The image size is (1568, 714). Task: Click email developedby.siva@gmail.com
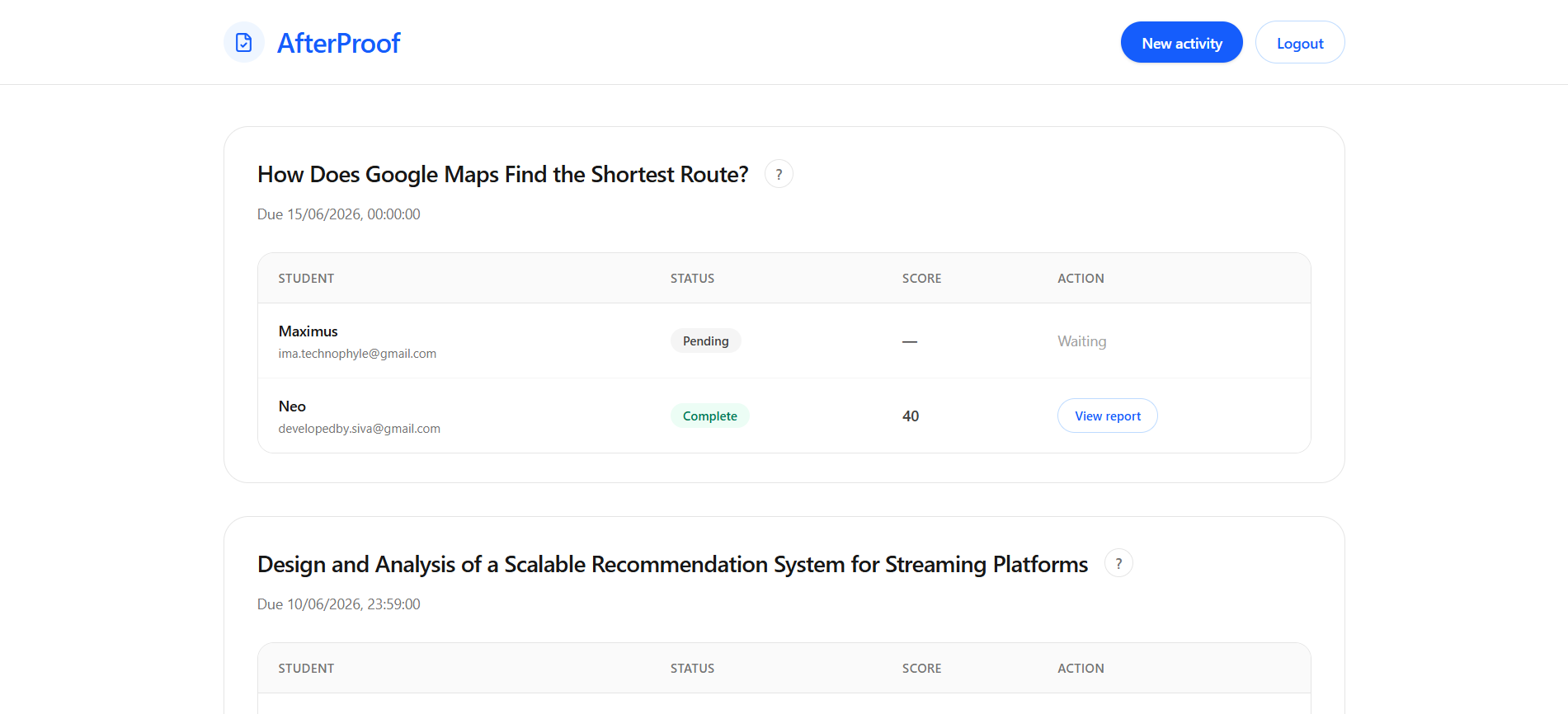359,429
